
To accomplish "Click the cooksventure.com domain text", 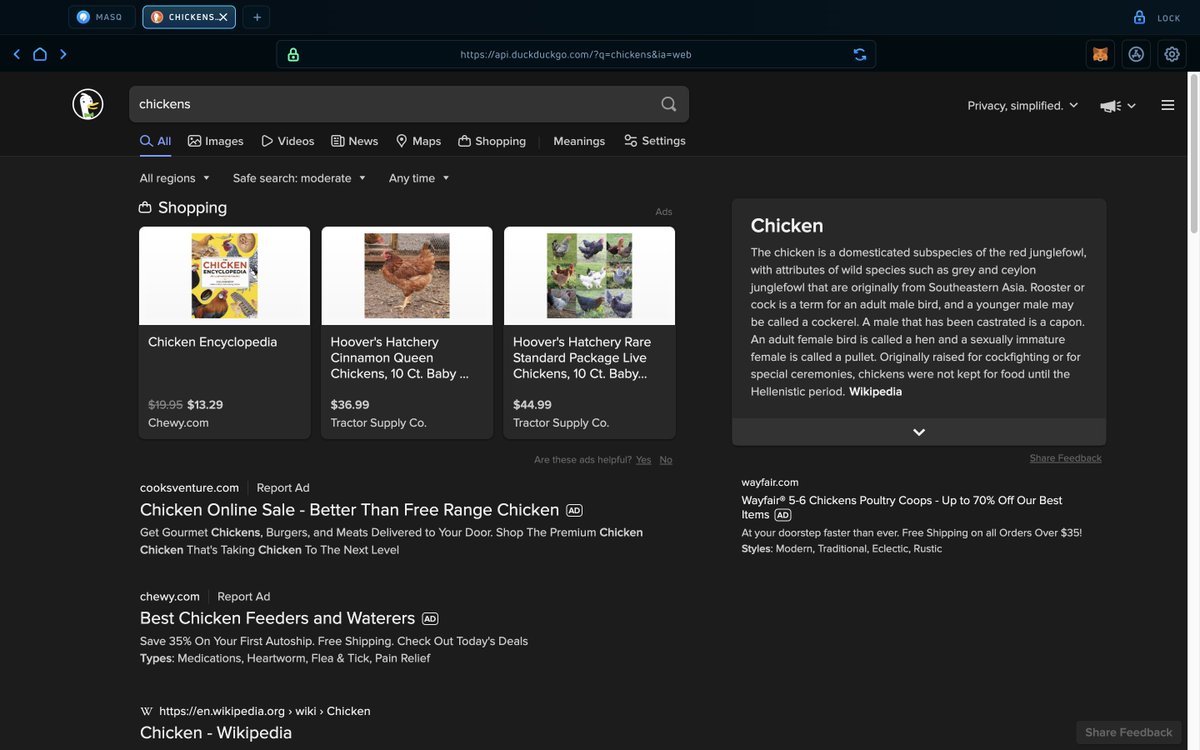I will tap(190, 488).
